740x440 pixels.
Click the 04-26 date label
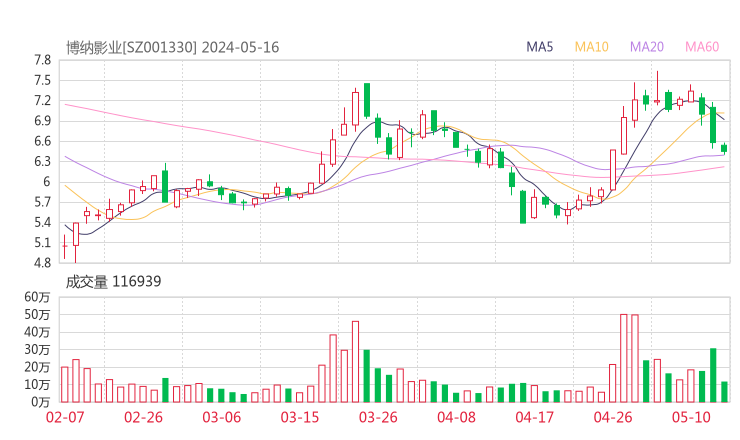pyautogui.click(x=613, y=417)
